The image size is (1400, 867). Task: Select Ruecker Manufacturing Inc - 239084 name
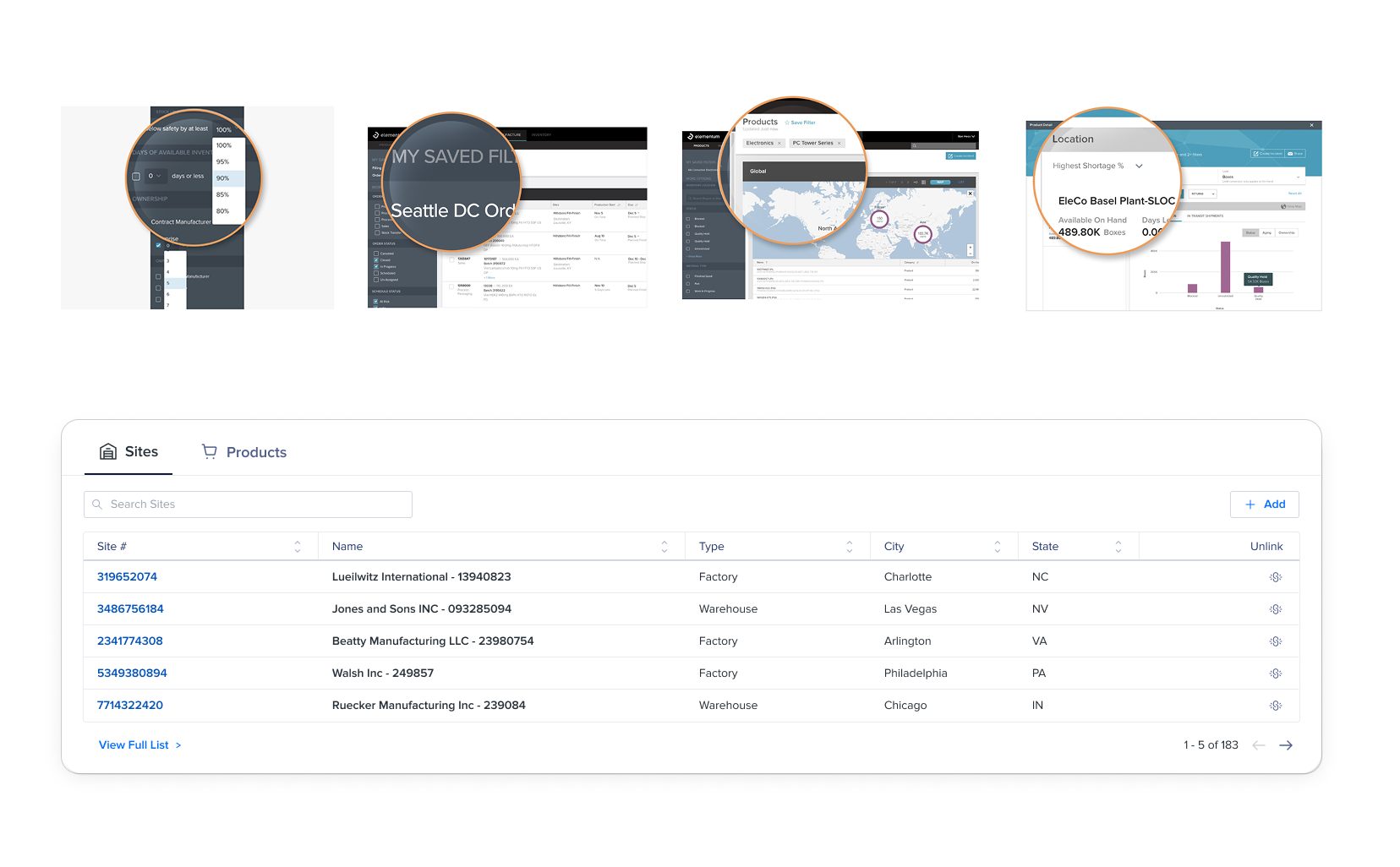click(429, 706)
